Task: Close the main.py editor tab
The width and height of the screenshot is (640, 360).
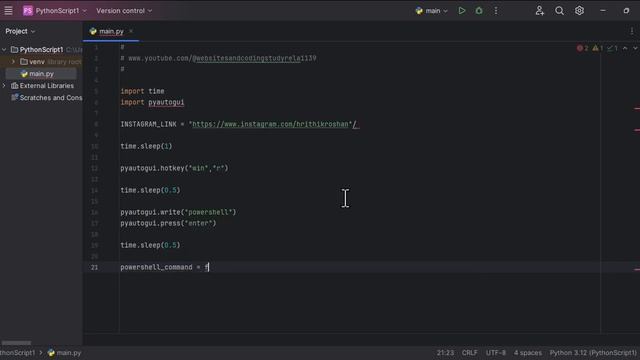Action: 131,31
